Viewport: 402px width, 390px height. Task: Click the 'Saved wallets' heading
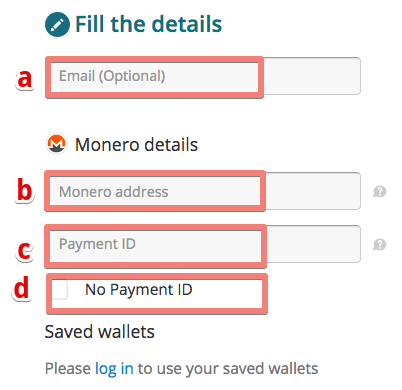(100, 332)
